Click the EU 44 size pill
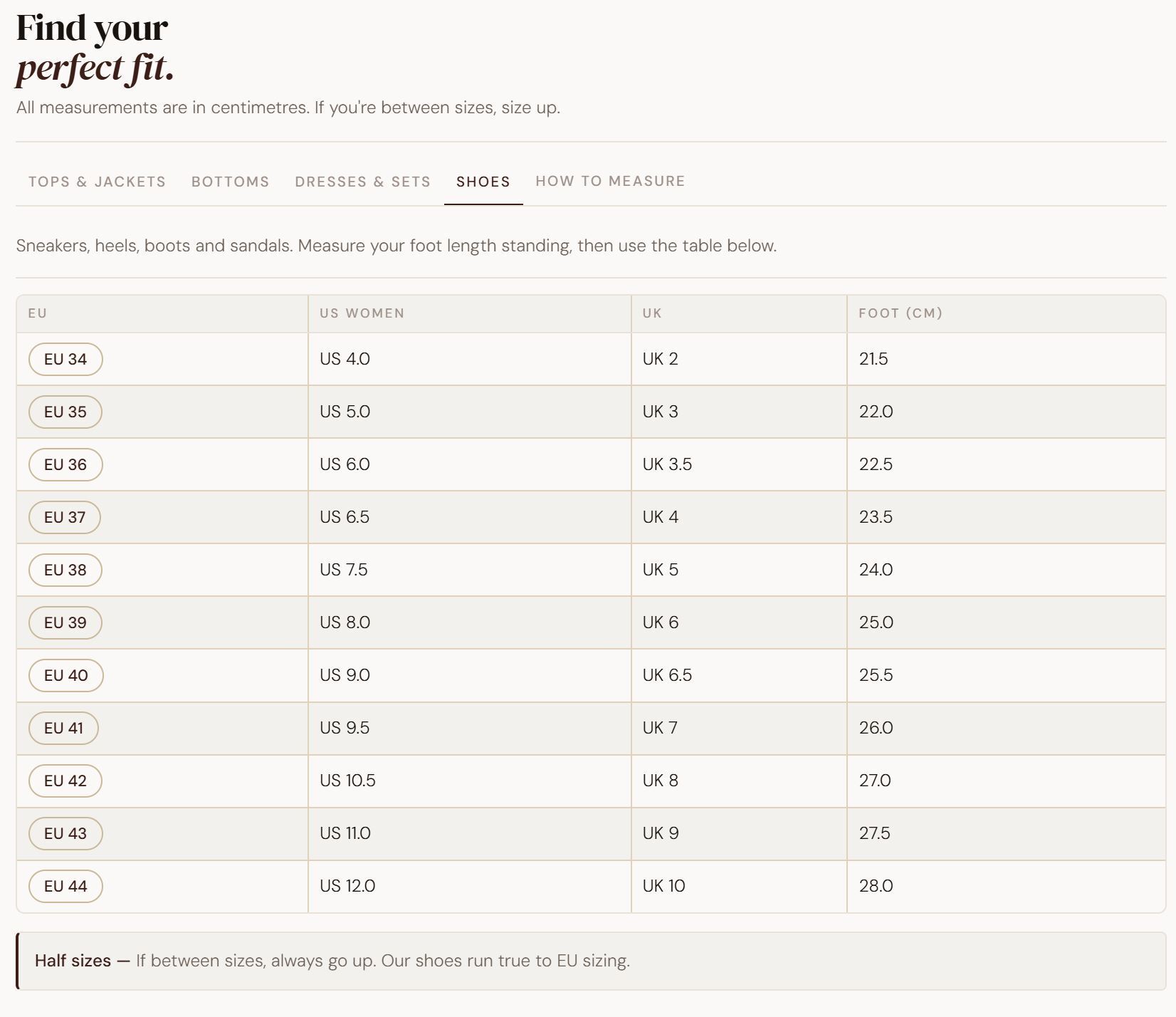 tap(65, 886)
